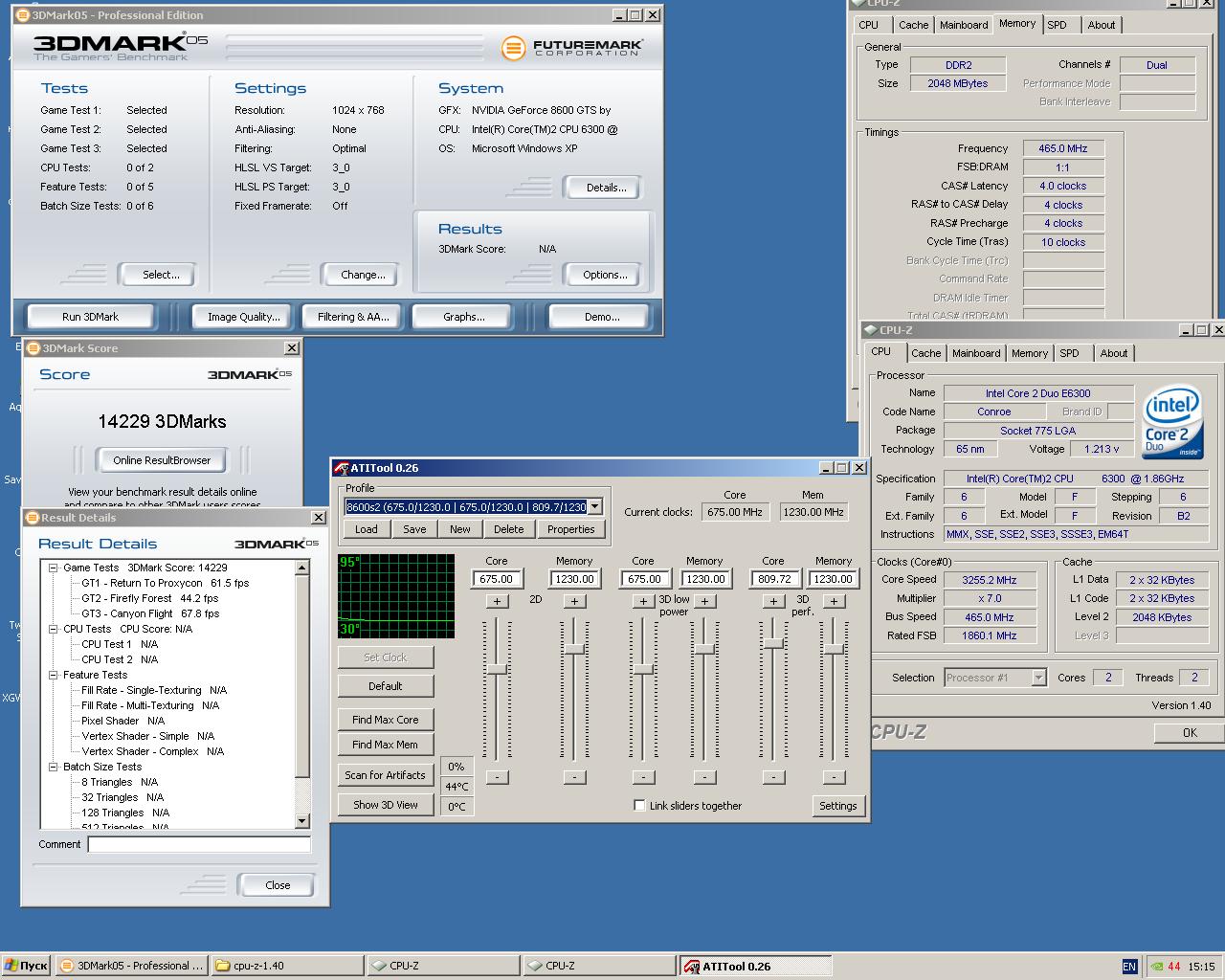Screen dimensions: 1225x980
Task: Click OK button in CPU-Z
Action: coord(1189,733)
